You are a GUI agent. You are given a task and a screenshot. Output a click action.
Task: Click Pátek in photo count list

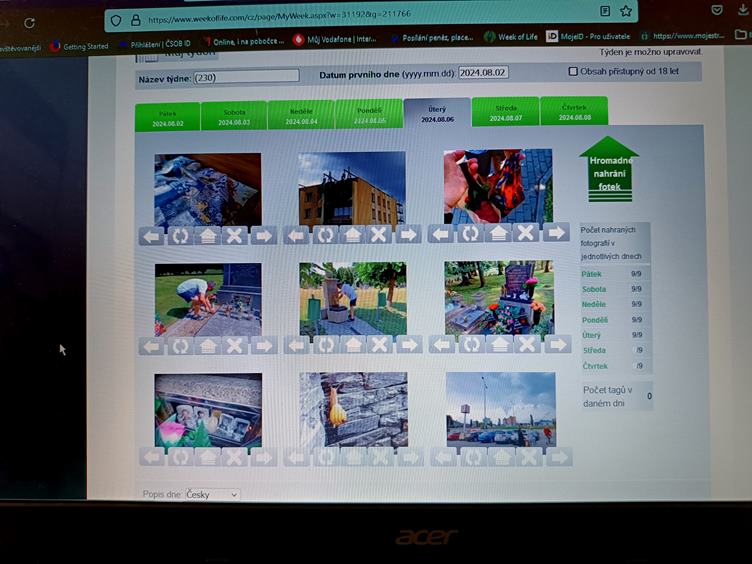click(591, 274)
